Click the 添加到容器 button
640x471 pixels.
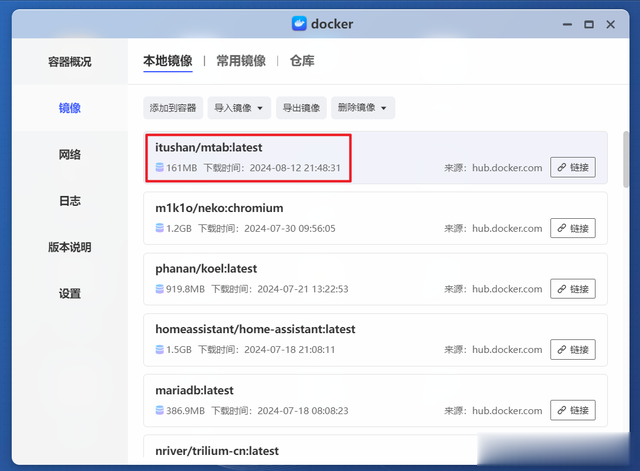(x=173, y=108)
